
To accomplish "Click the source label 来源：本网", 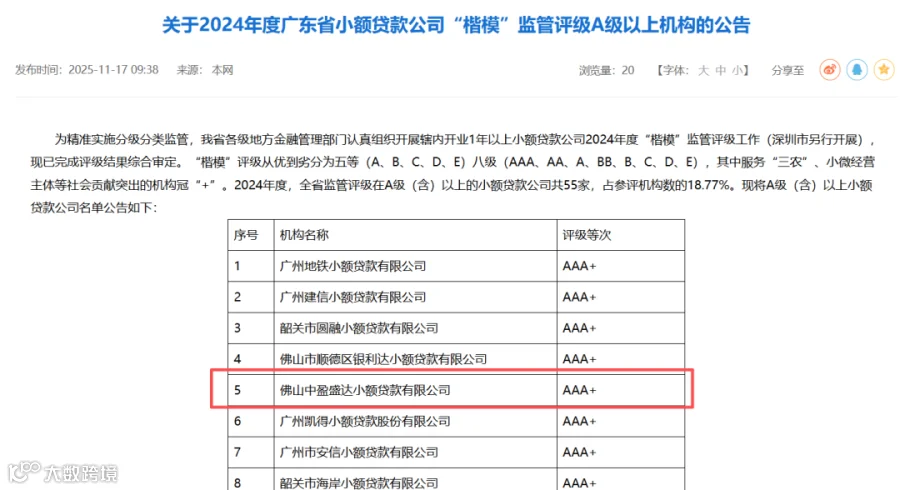I will [x=204, y=70].
